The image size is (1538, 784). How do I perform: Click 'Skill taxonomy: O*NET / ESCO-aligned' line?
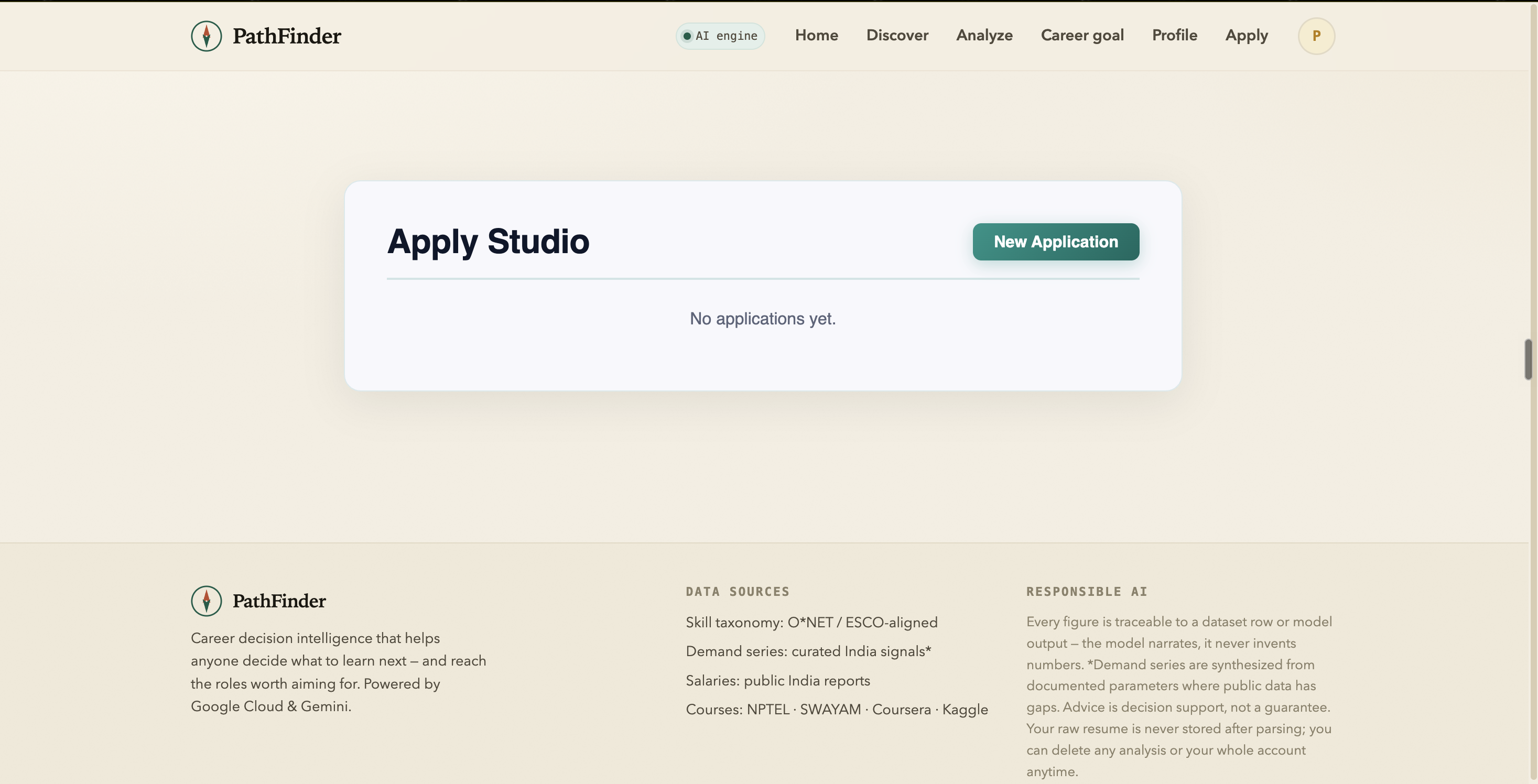pos(811,622)
